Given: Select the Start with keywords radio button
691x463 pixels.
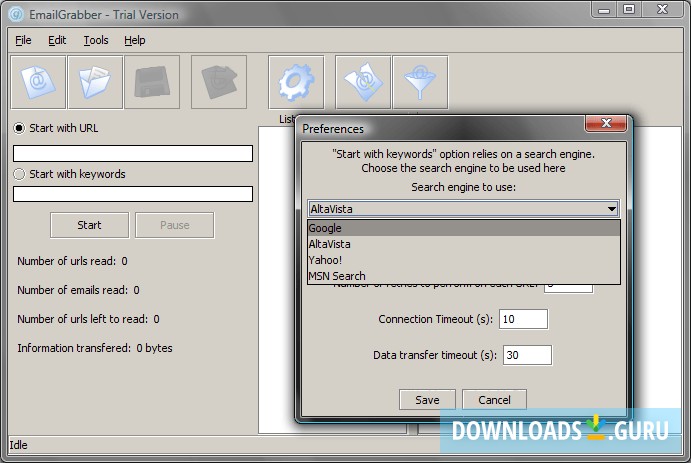Looking at the screenshot, I should [19, 174].
